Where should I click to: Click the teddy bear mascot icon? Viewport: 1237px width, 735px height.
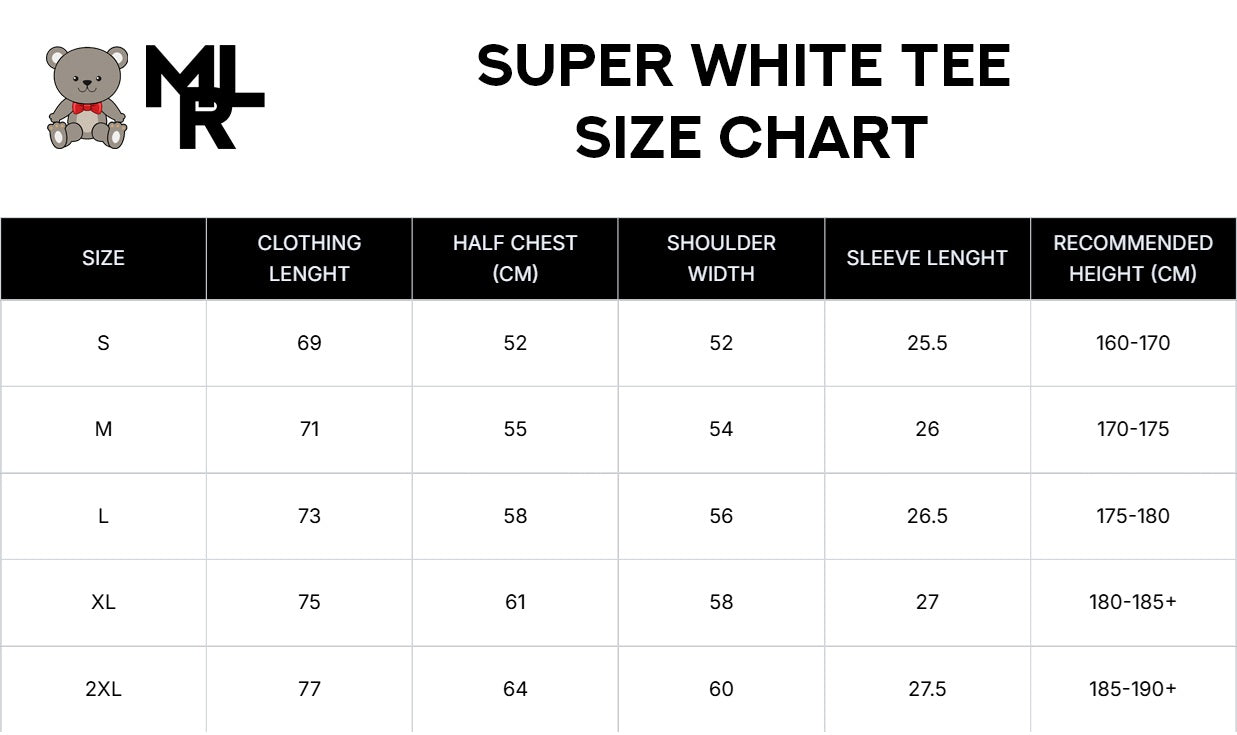coord(87,97)
